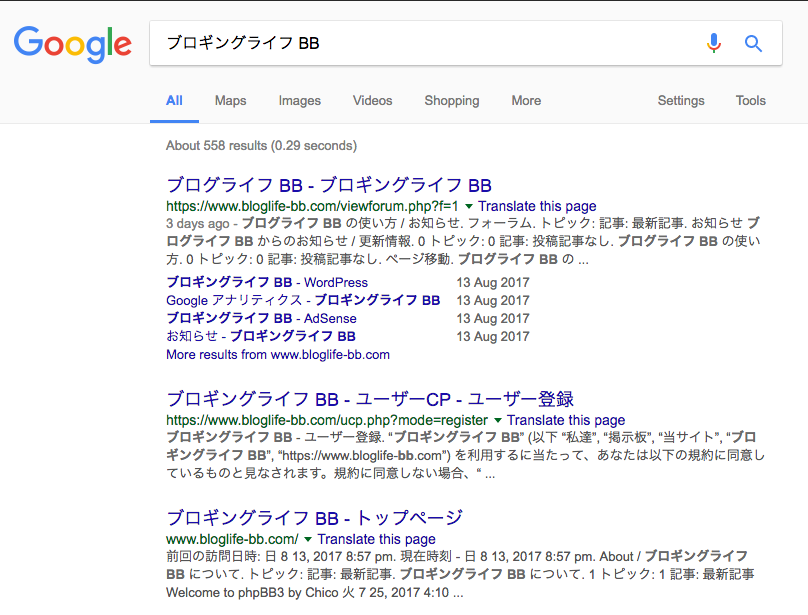The image size is (808, 615).
Task: Open search Settings menu
Action: tap(681, 101)
